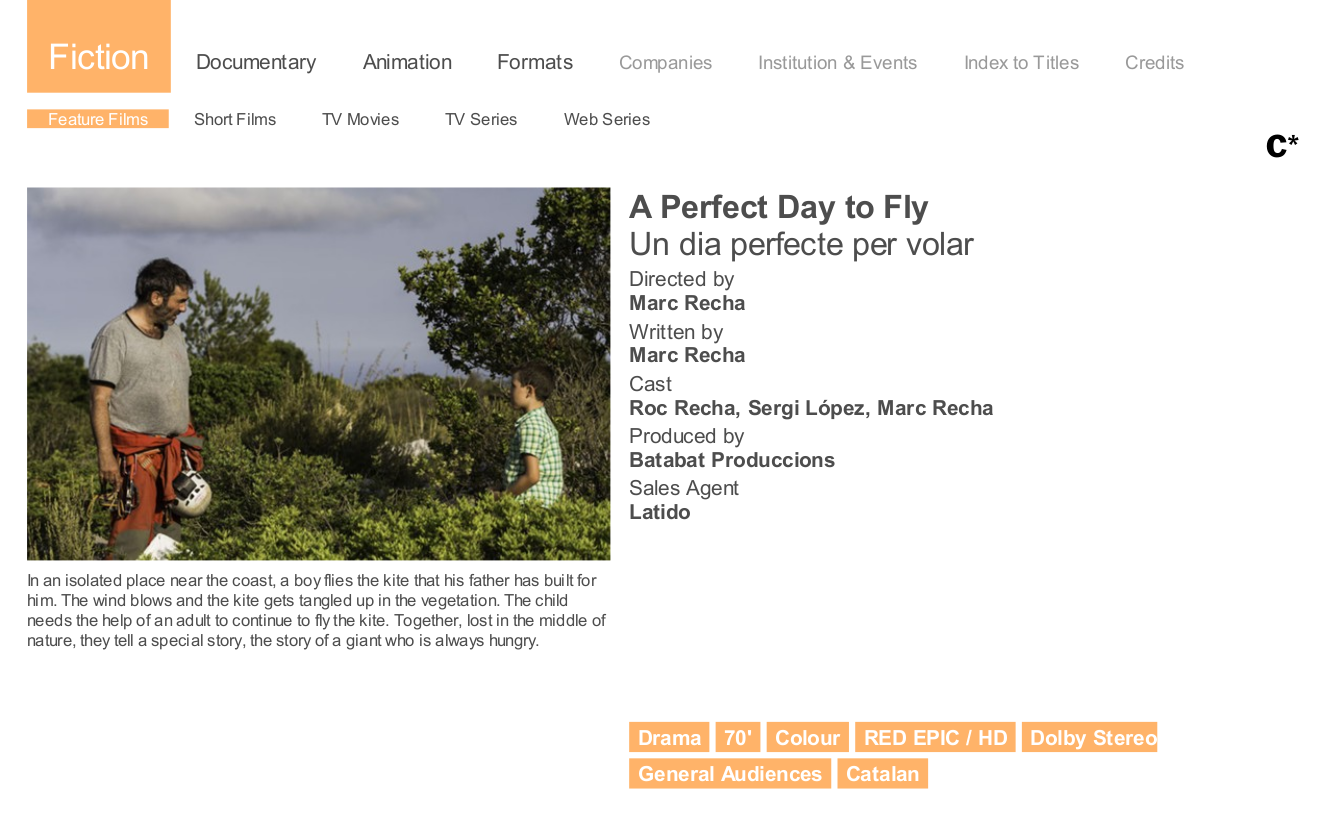This screenshot has height=833, width=1333.
Task: Select the RED EPIC / HD tag
Action: click(935, 738)
